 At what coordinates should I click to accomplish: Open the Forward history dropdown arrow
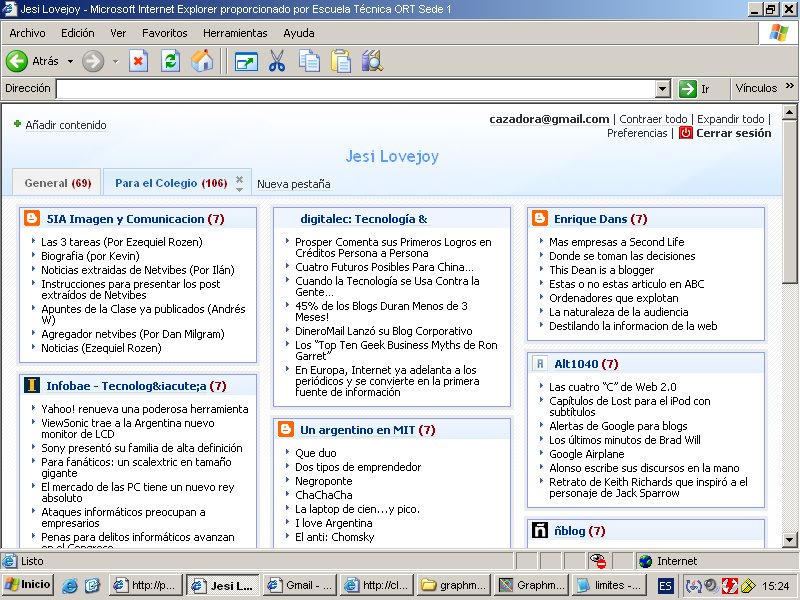pos(115,61)
